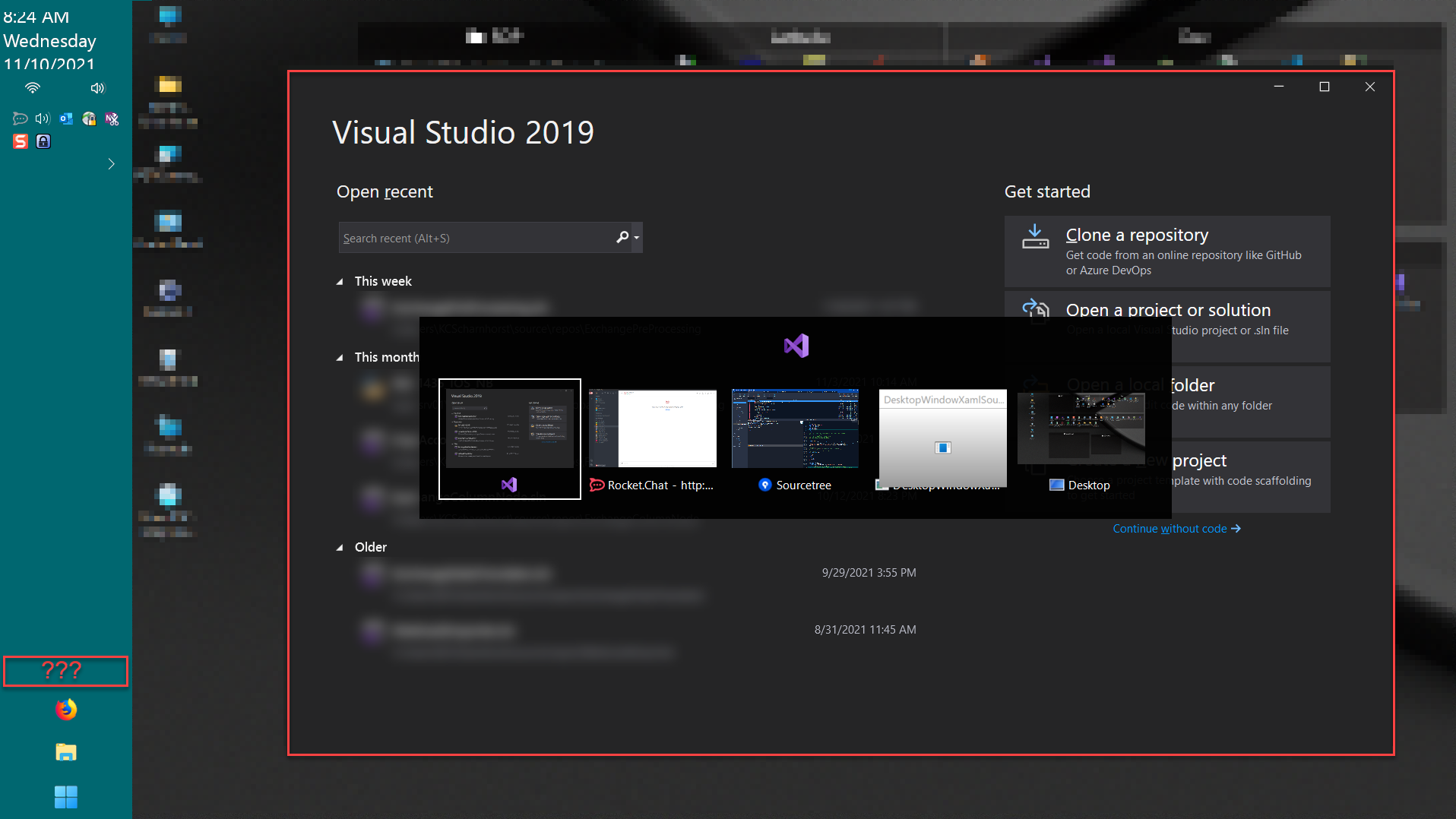The width and height of the screenshot is (1456, 819).
Task: Open the Wi-Fi network tray icon
Action: (33, 88)
